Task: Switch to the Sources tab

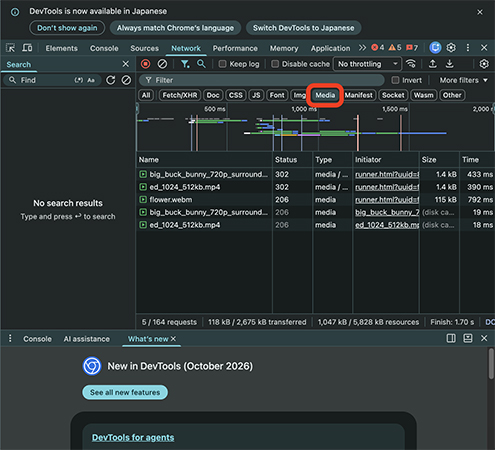Action: (145, 48)
